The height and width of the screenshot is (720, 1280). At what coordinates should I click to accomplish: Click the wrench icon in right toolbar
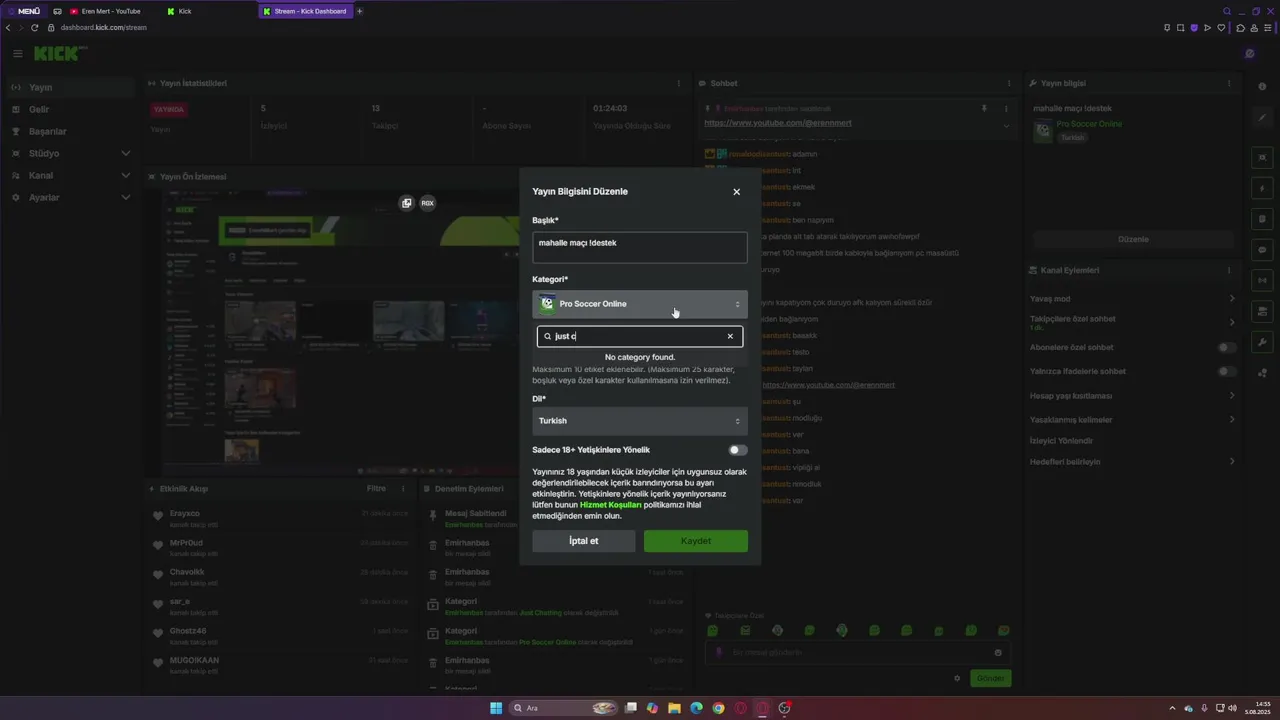1262,343
